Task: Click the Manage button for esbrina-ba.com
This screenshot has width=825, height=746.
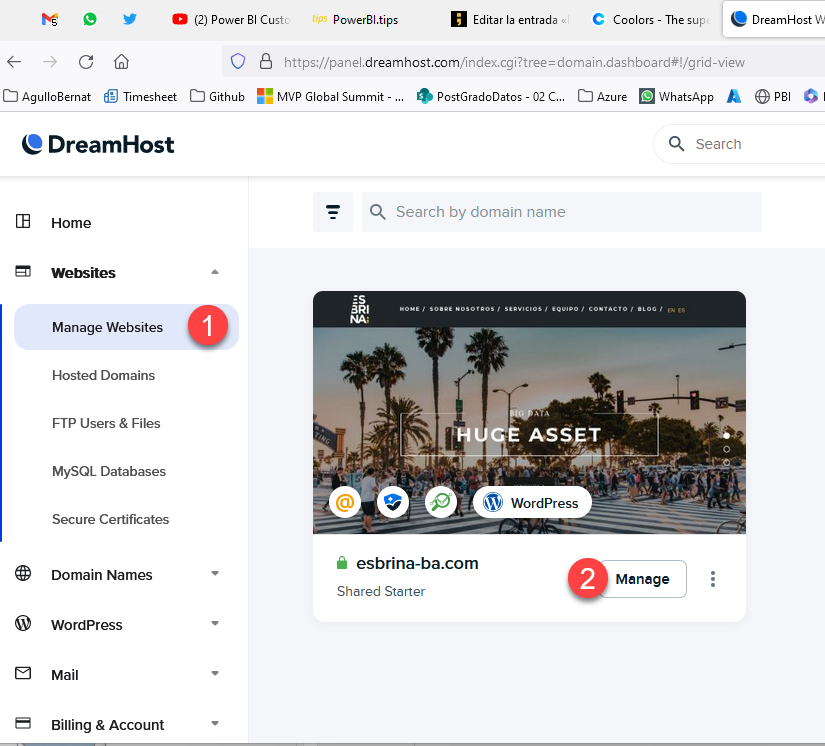Action: point(642,579)
